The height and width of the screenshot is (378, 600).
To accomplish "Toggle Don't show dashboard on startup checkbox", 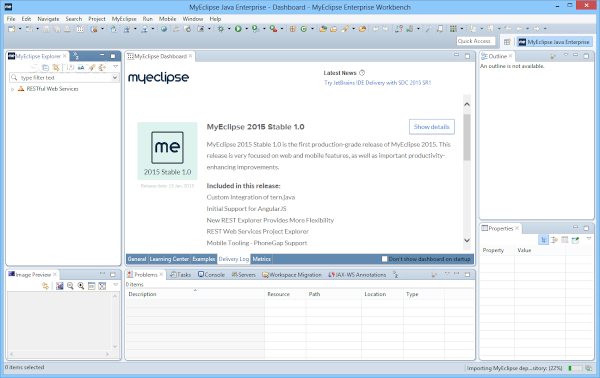I will pos(384,259).
